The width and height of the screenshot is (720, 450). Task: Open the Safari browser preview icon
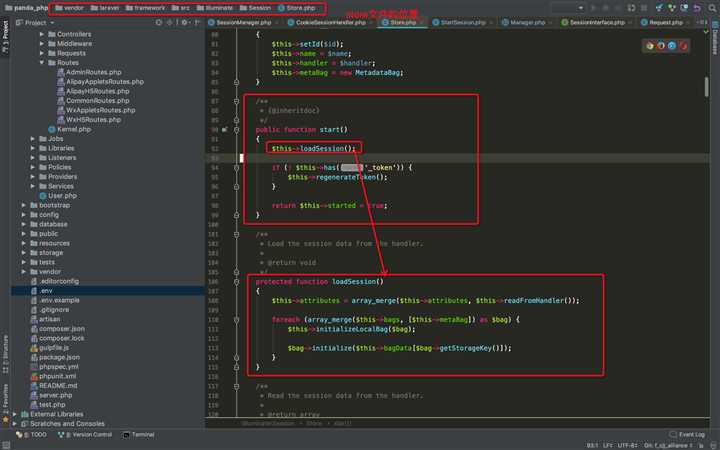pyautogui.click(x=672, y=45)
